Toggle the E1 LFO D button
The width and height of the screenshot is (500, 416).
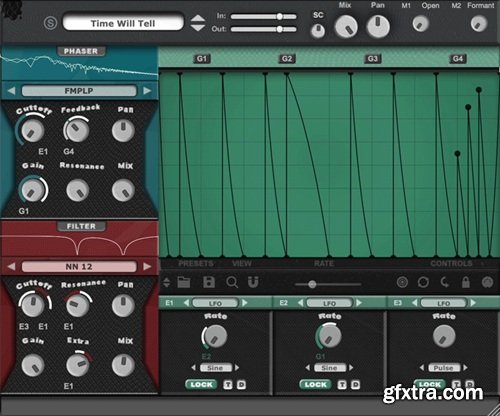(x=241, y=385)
